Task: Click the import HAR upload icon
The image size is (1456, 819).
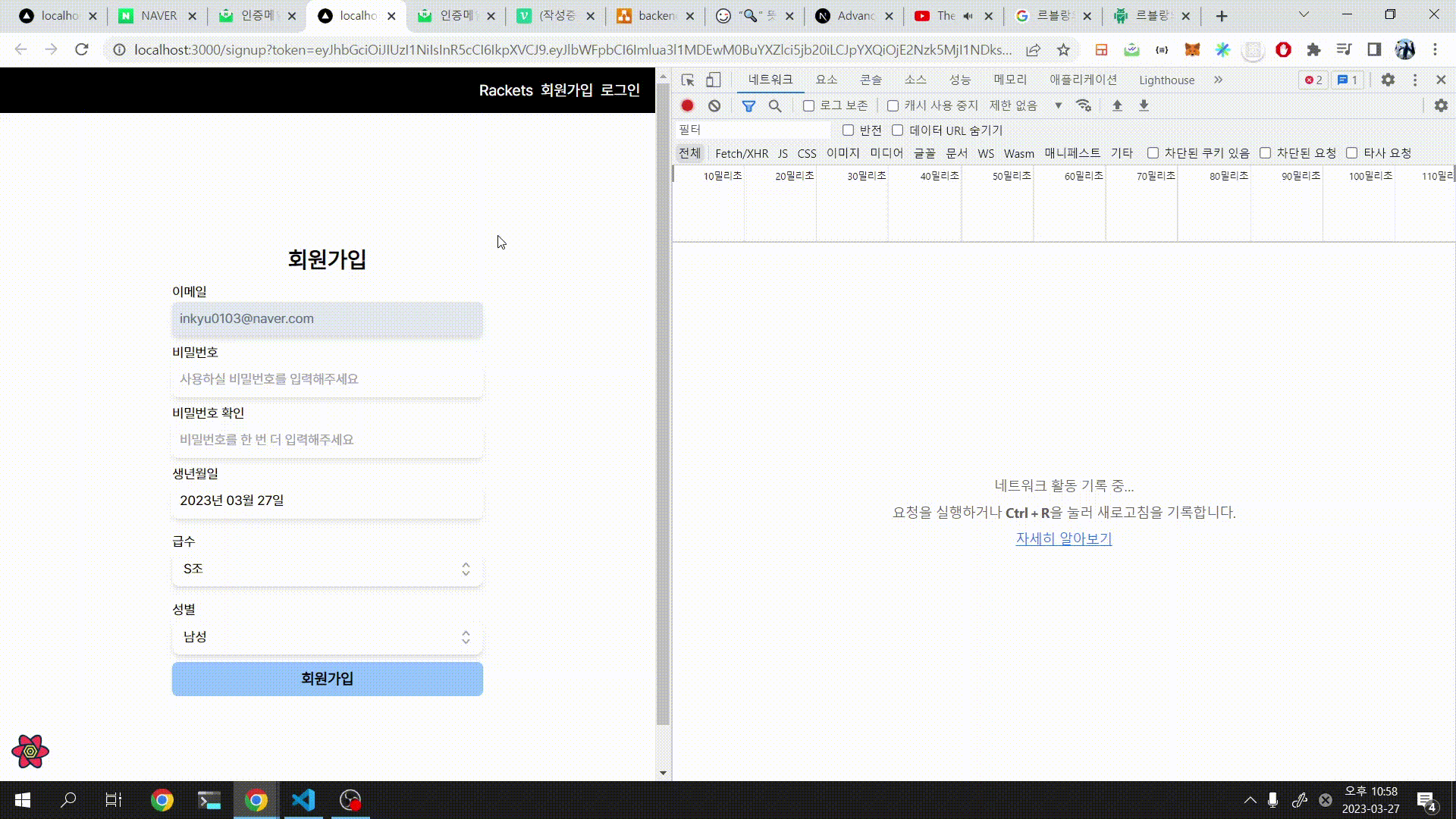Action: point(1117,105)
